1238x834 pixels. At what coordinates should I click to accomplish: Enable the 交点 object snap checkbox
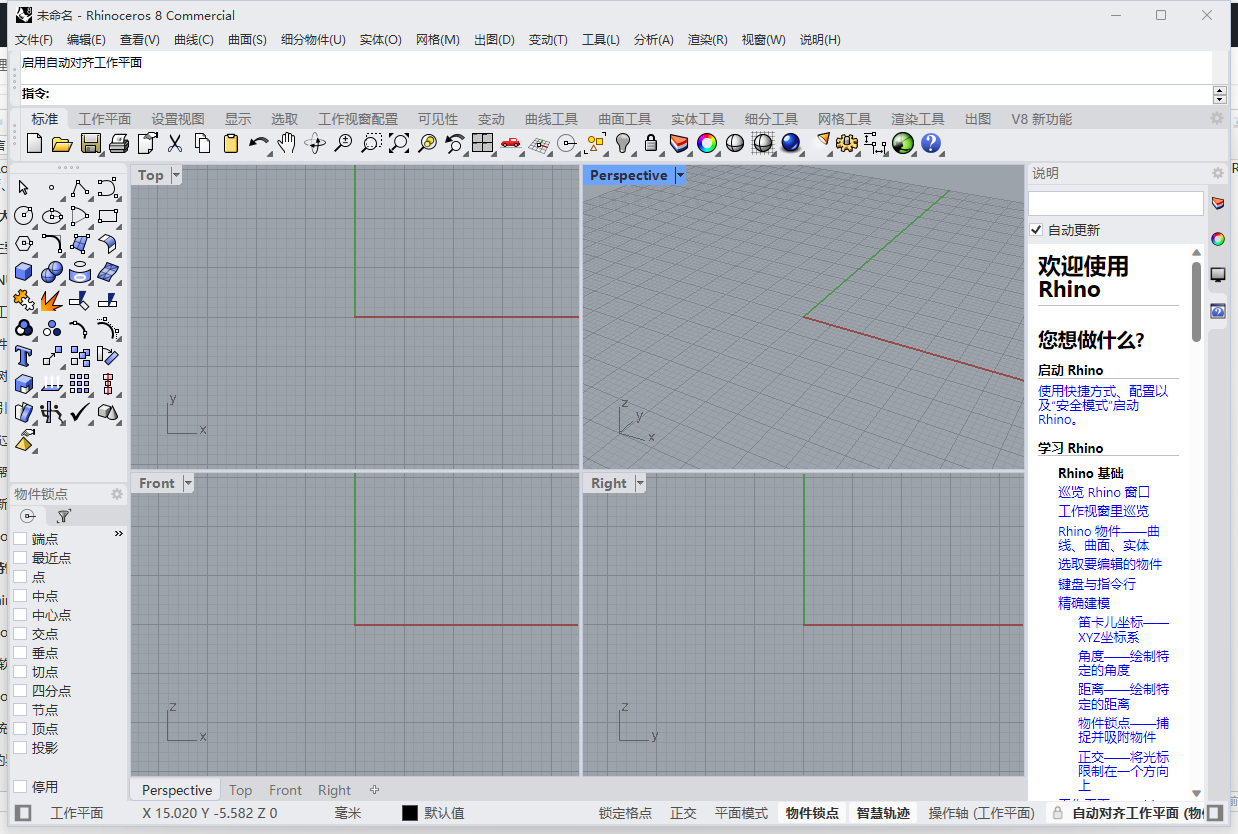tap(20, 634)
